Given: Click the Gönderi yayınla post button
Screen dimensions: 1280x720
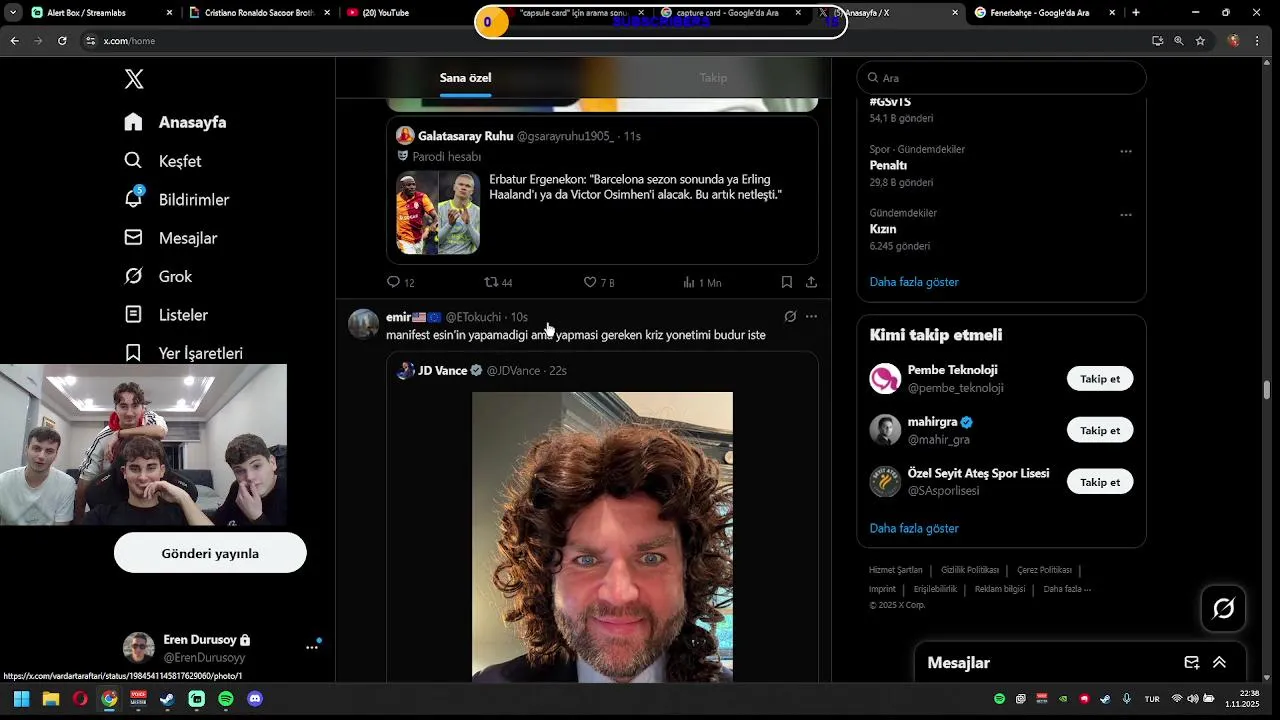Looking at the screenshot, I should [x=210, y=553].
